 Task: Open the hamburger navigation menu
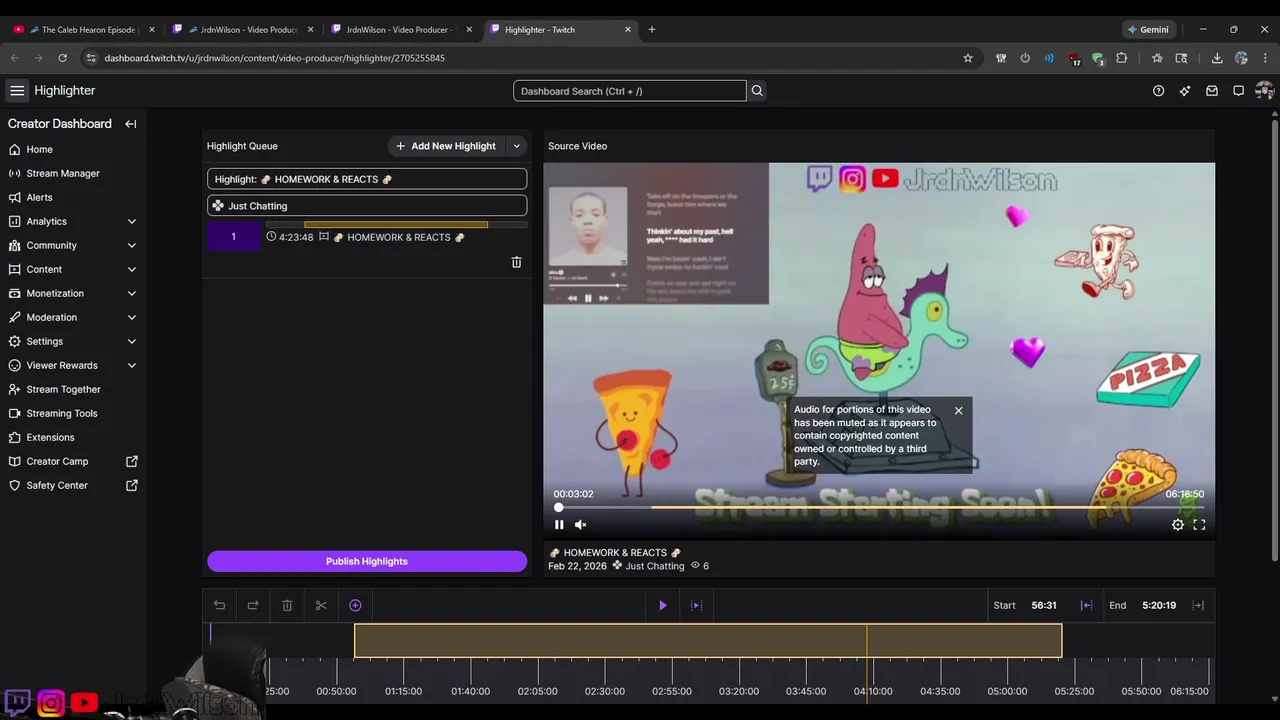[x=17, y=91]
